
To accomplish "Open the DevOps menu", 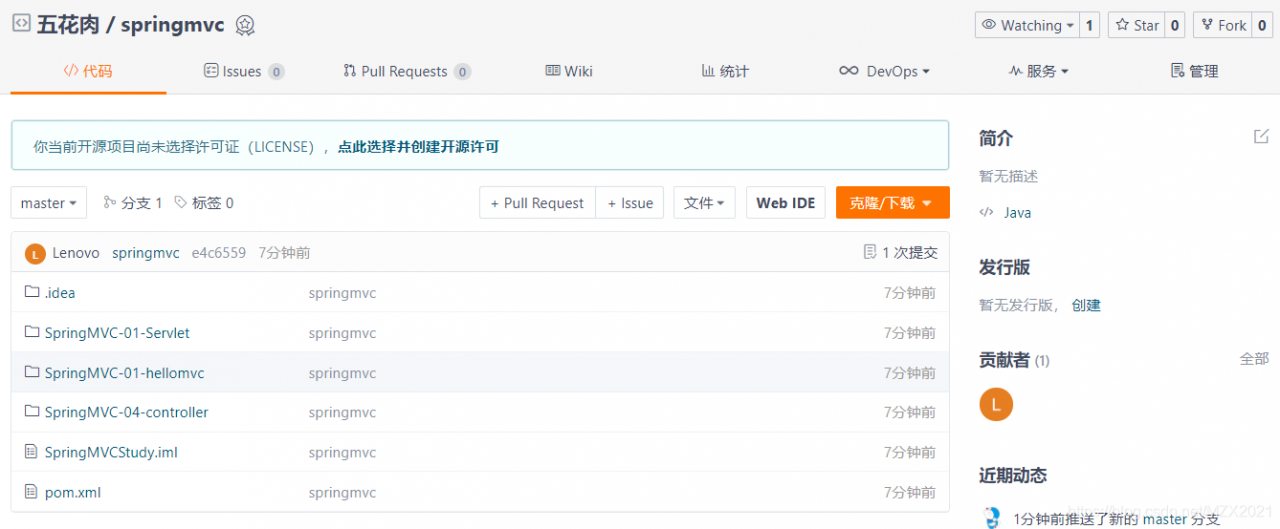I will 884,71.
